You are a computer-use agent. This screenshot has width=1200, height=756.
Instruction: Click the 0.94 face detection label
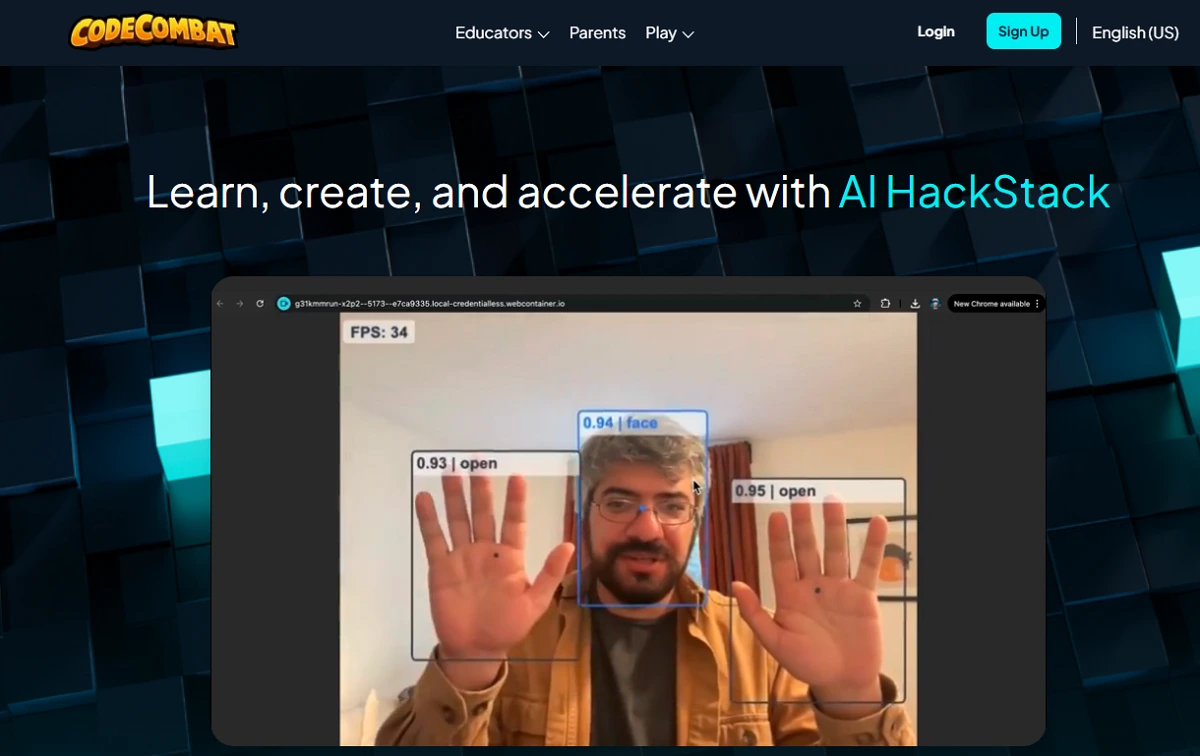620,423
